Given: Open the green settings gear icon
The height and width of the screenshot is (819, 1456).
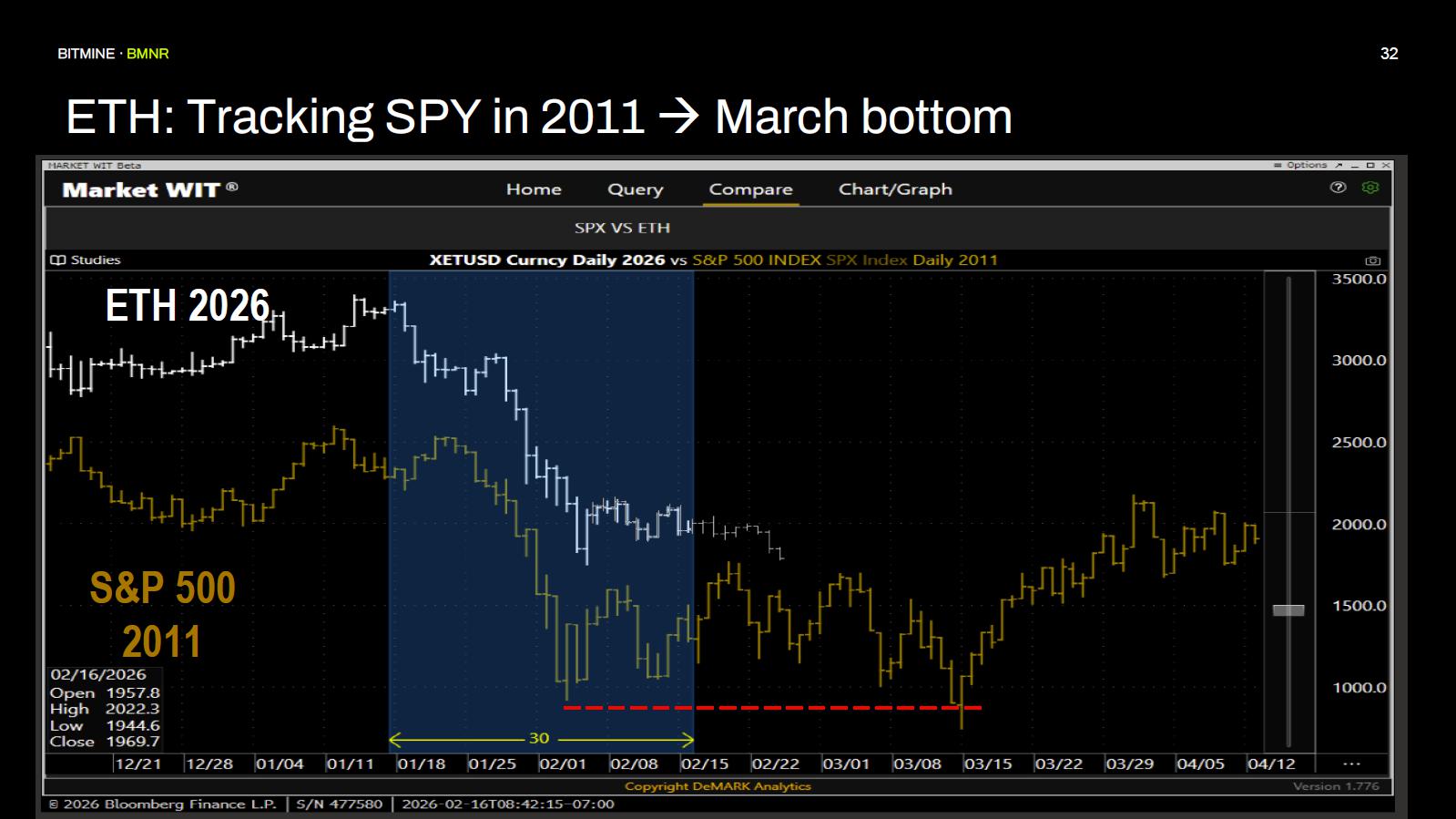Looking at the screenshot, I should click(1369, 188).
